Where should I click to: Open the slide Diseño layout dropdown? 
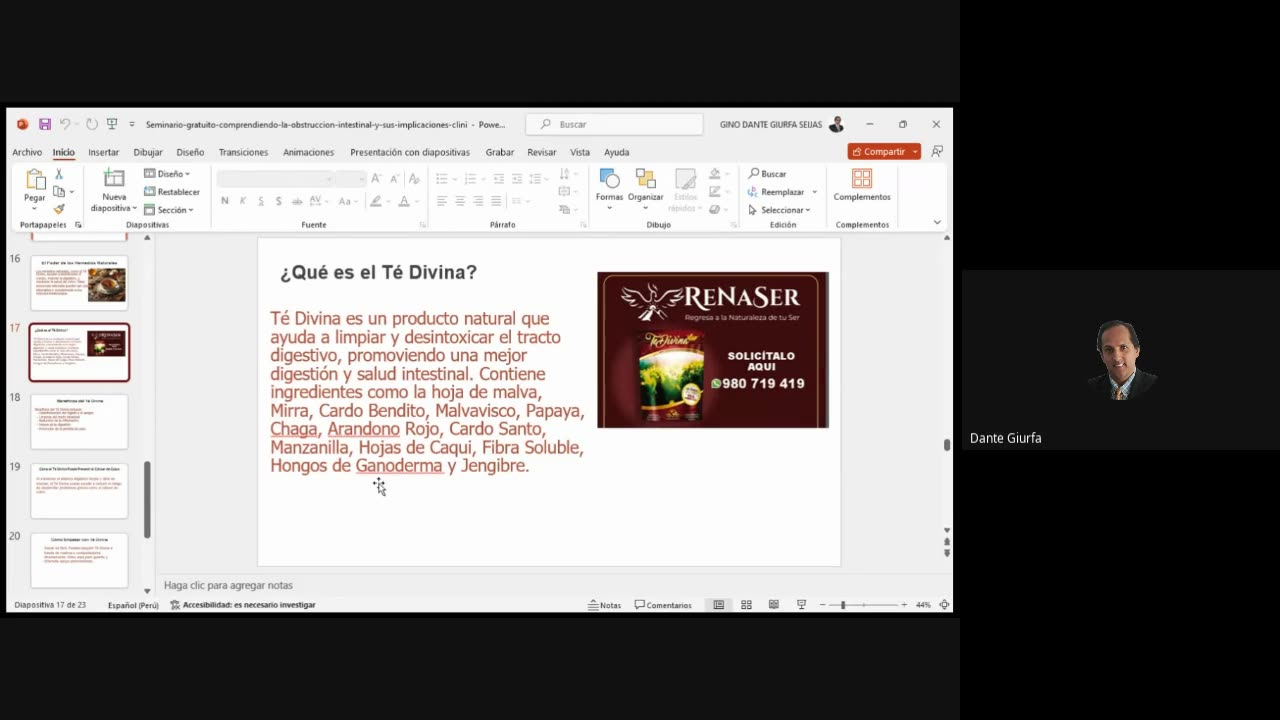click(167, 174)
